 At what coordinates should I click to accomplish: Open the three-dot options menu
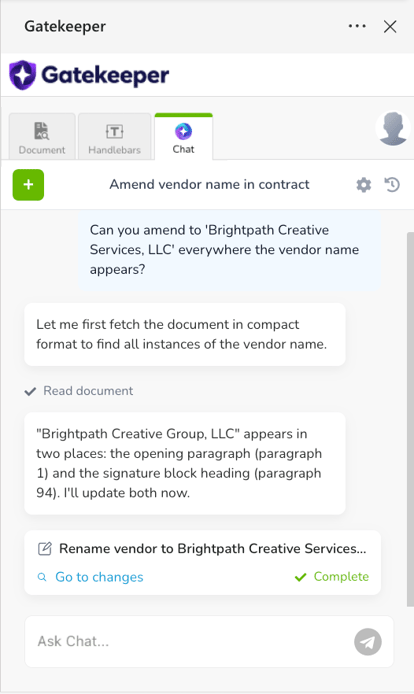click(357, 26)
